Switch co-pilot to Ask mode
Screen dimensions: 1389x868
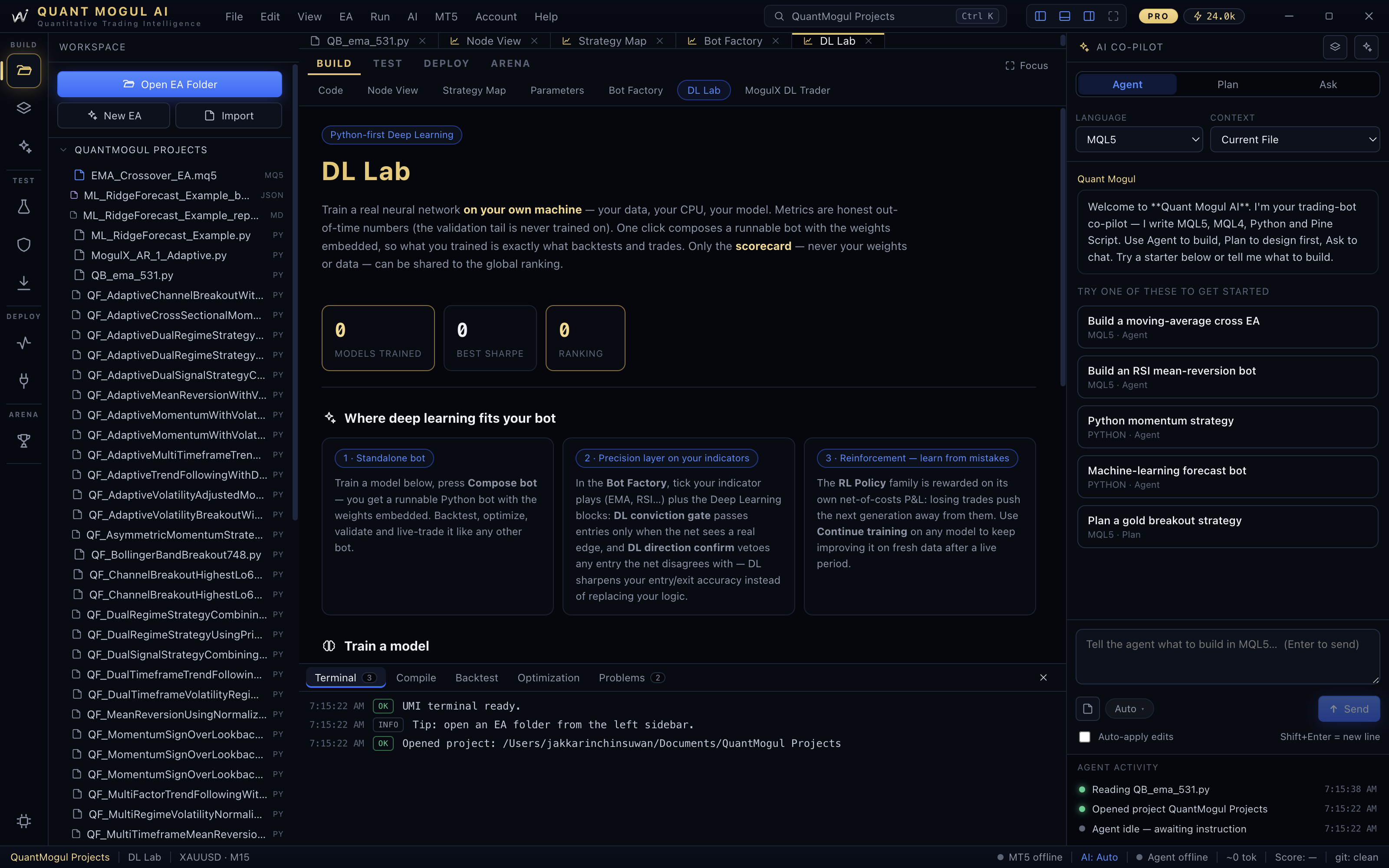pyautogui.click(x=1328, y=84)
